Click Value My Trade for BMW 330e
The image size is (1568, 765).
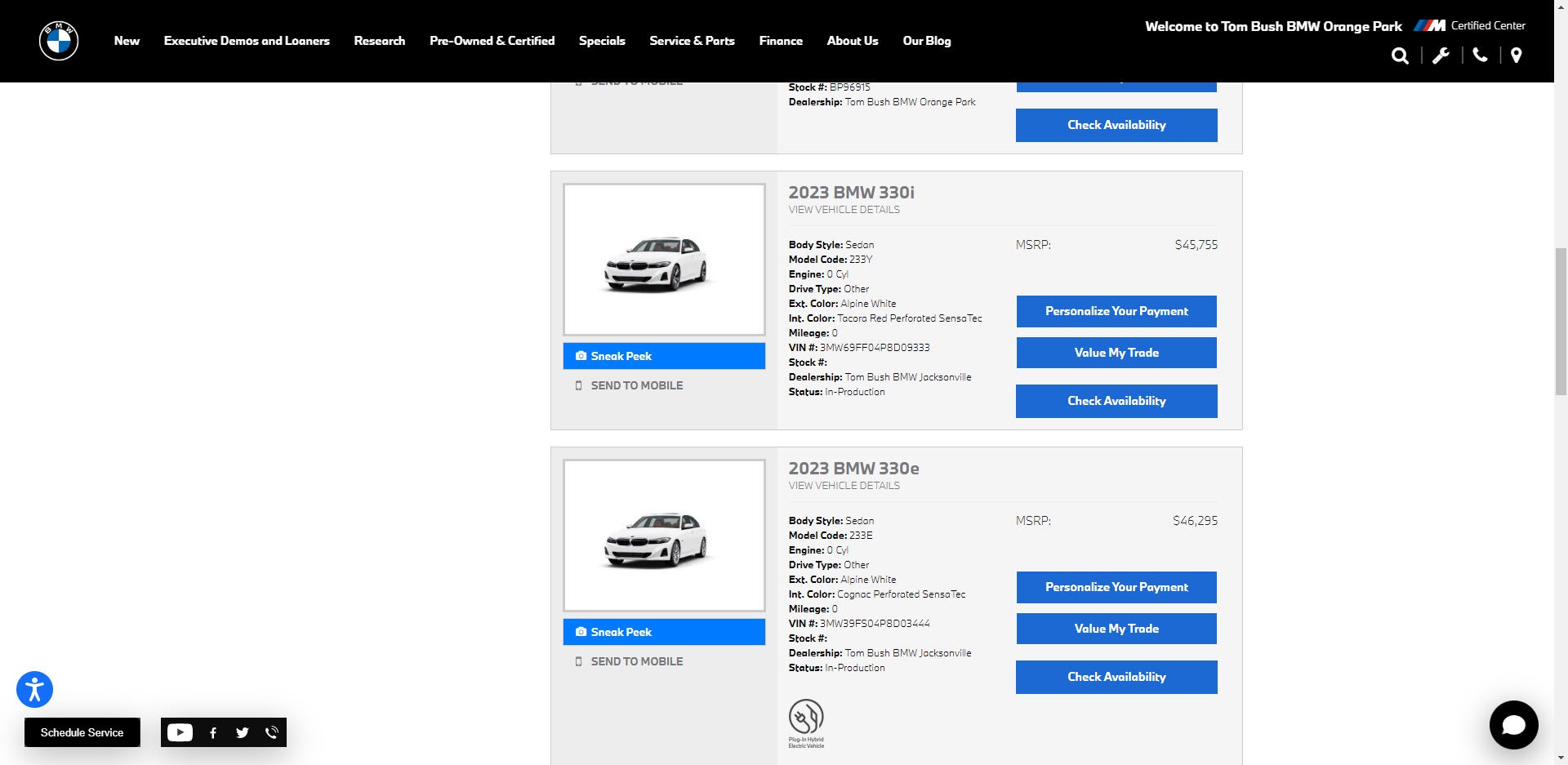(1116, 629)
